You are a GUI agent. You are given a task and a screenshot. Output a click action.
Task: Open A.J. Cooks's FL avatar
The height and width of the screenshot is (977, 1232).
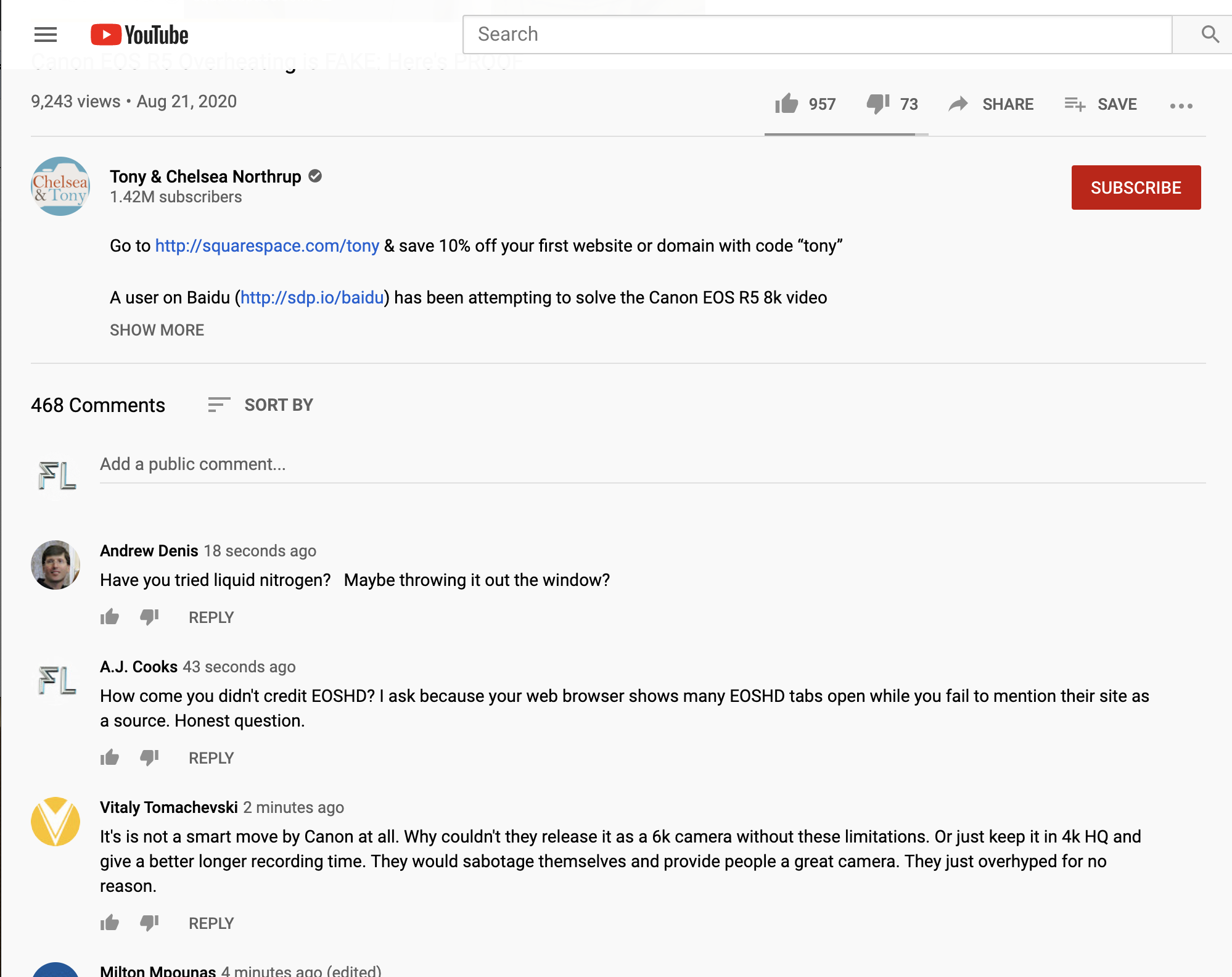point(57,681)
